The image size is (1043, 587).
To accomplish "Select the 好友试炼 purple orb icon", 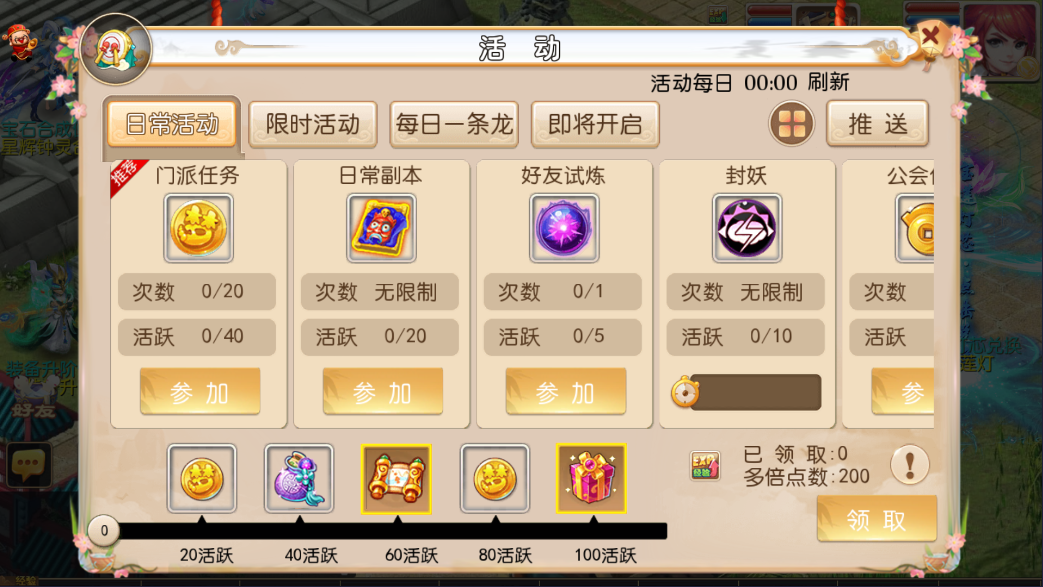I will [x=564, y=228].
